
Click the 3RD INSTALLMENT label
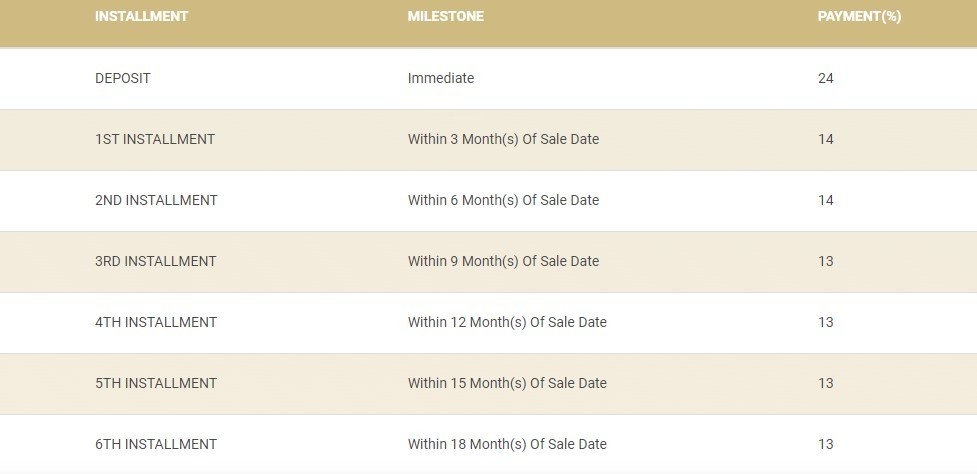pos(156,261)
